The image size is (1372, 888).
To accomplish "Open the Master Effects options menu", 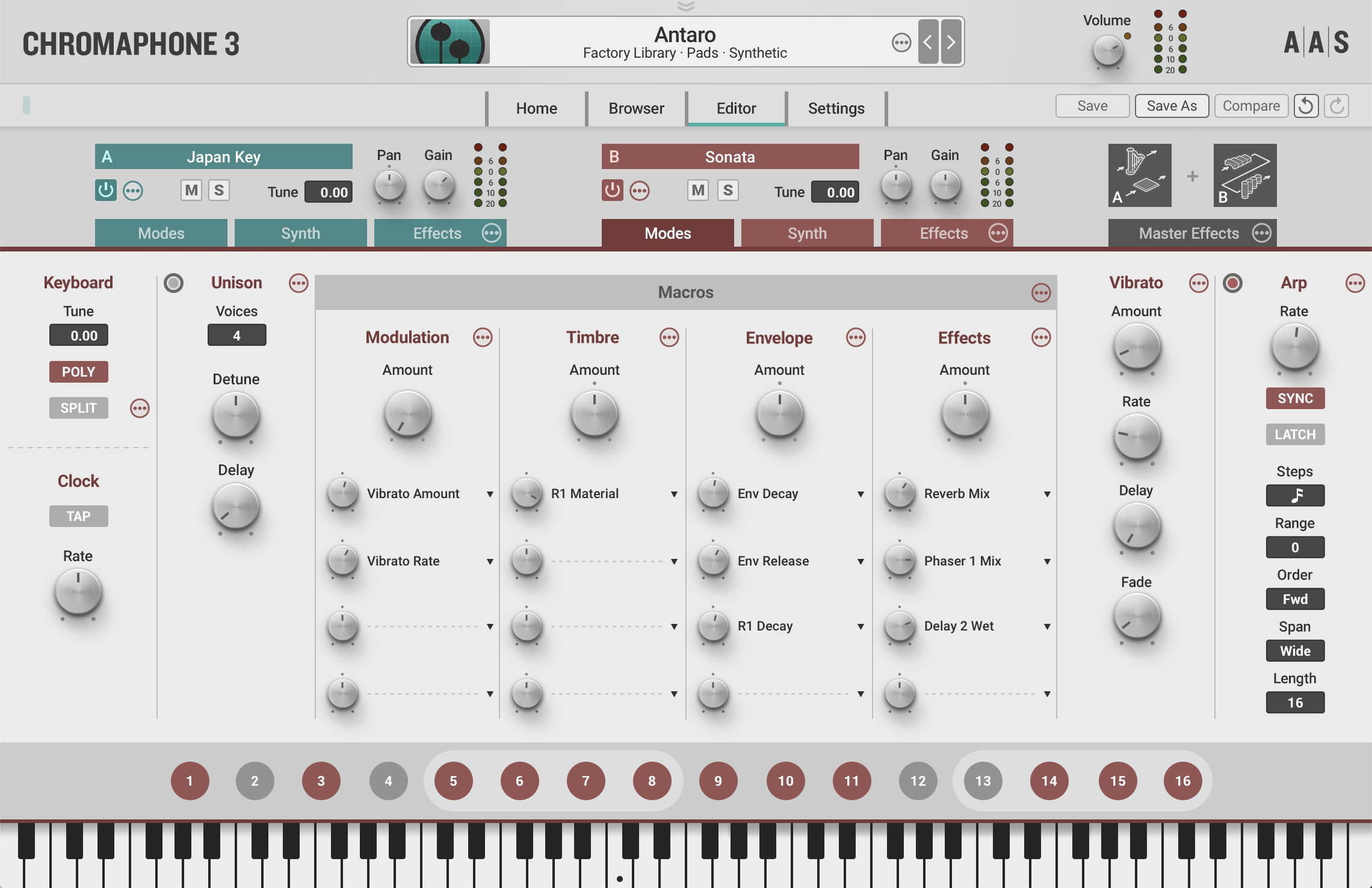I will click(x=1262, y=233).
